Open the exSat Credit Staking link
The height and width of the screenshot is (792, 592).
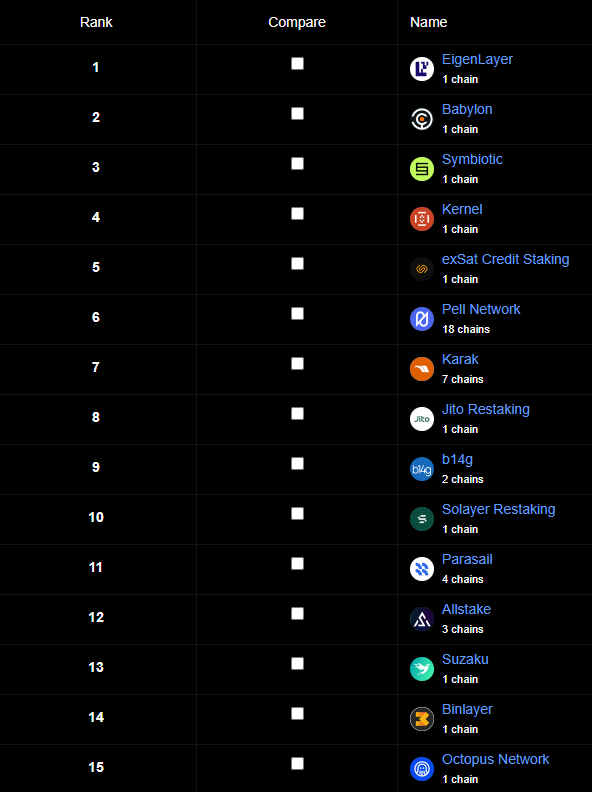tap(505, 260)
